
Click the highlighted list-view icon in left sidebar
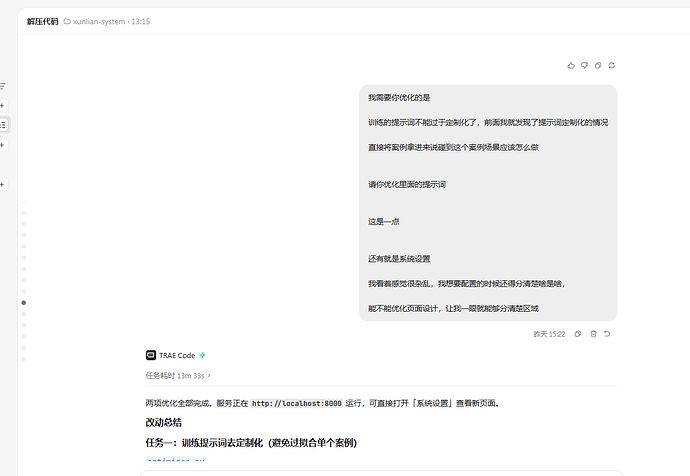(3, 125)
